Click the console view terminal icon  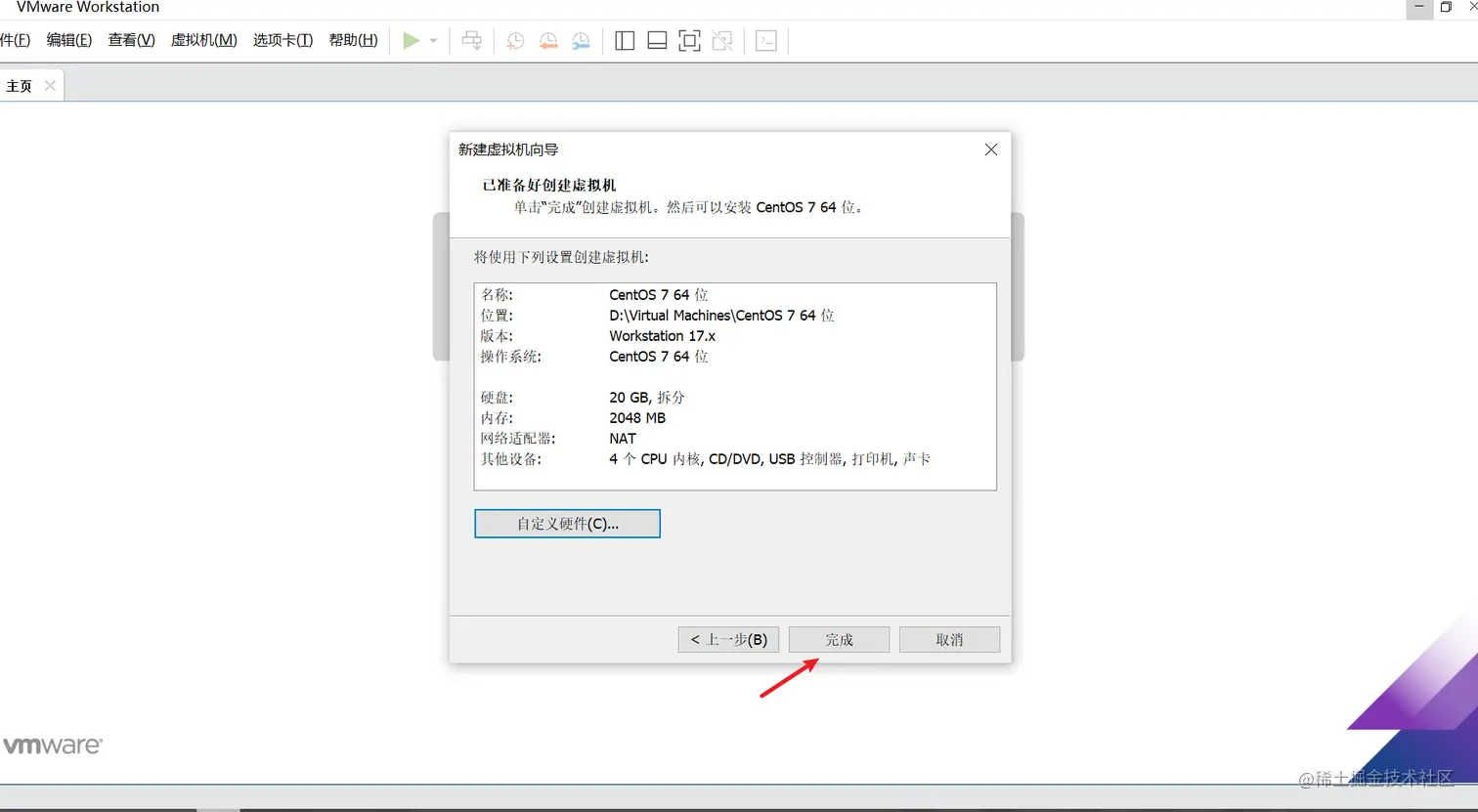point(766,40)
